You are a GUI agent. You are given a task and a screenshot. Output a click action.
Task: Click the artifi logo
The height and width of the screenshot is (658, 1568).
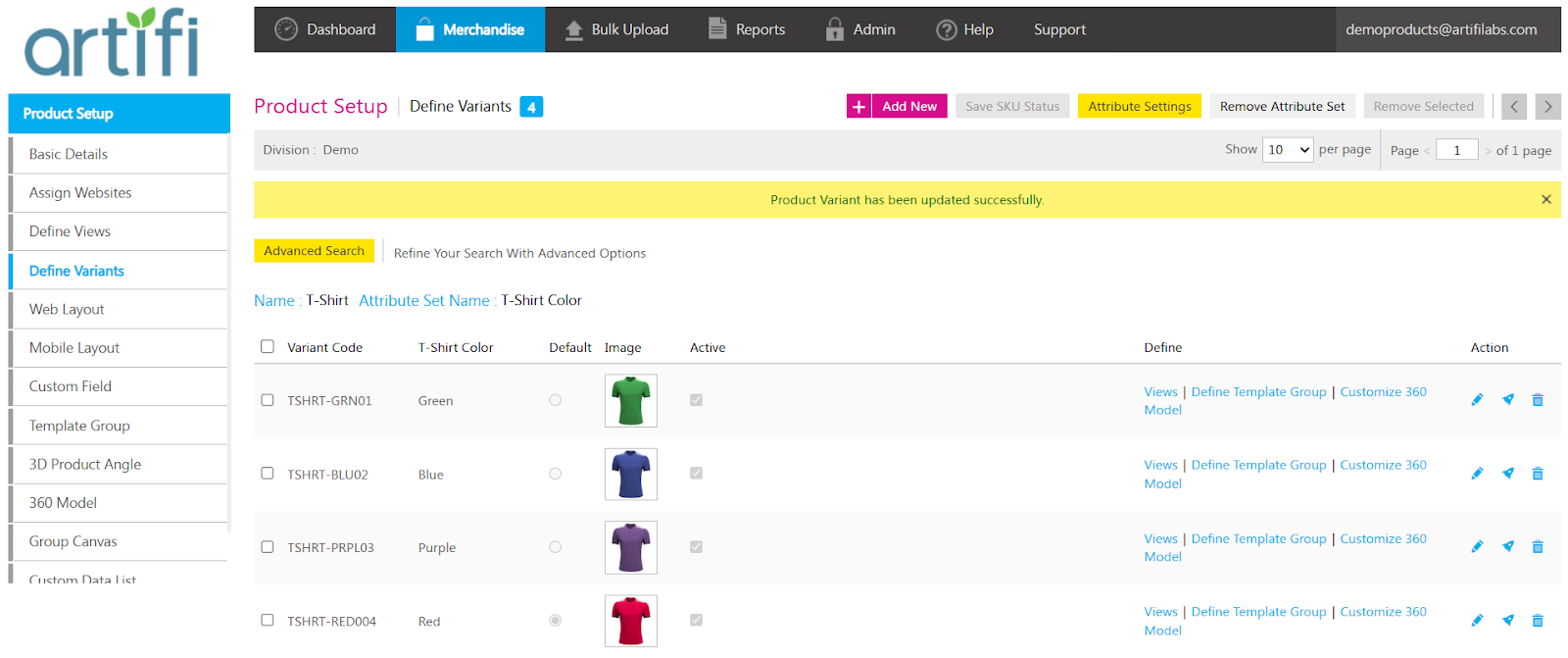pyautogui.click(x=112, y=42)
